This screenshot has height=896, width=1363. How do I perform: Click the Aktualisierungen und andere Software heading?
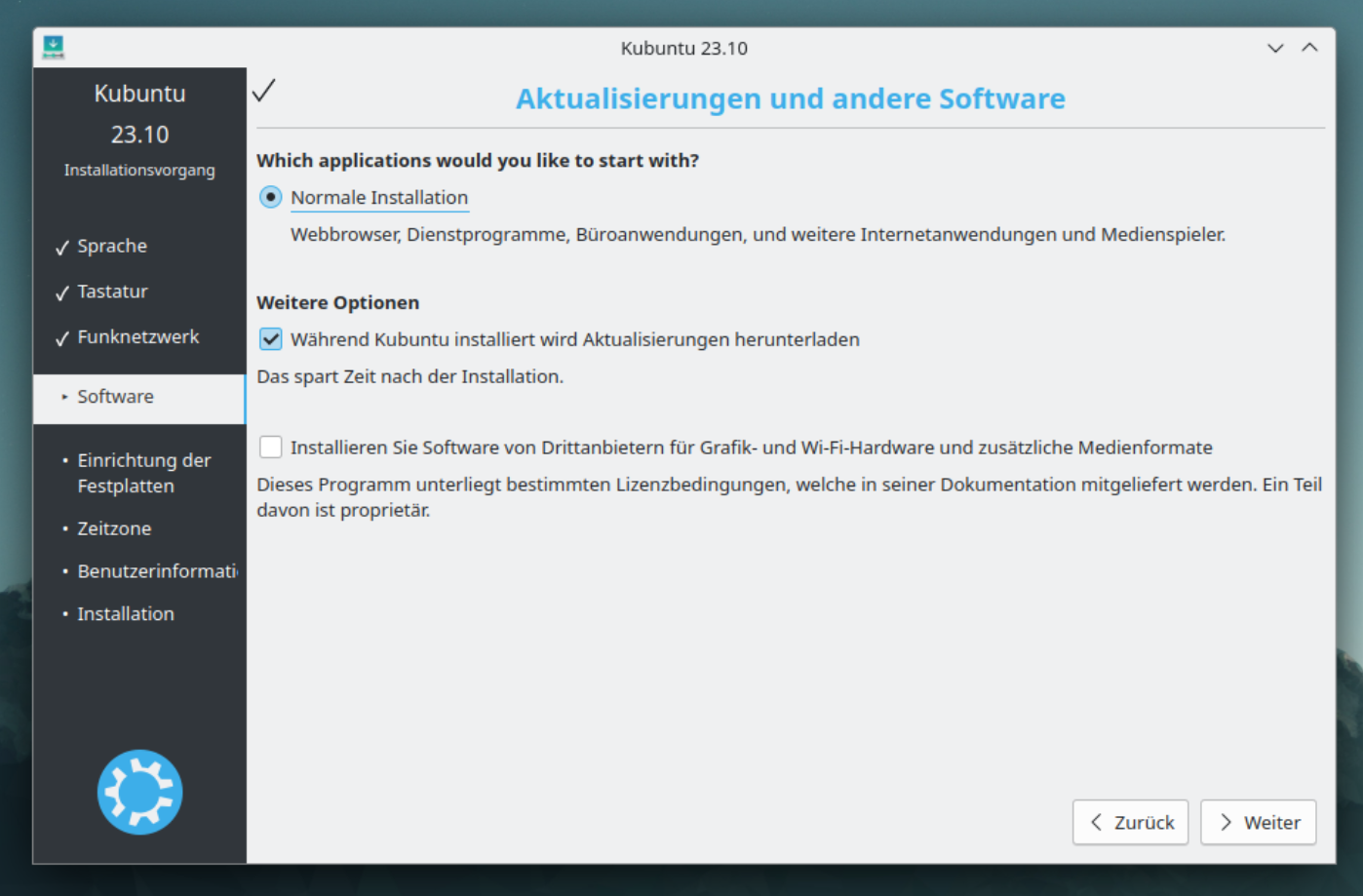pyautogui.click(x=790, y=98)
